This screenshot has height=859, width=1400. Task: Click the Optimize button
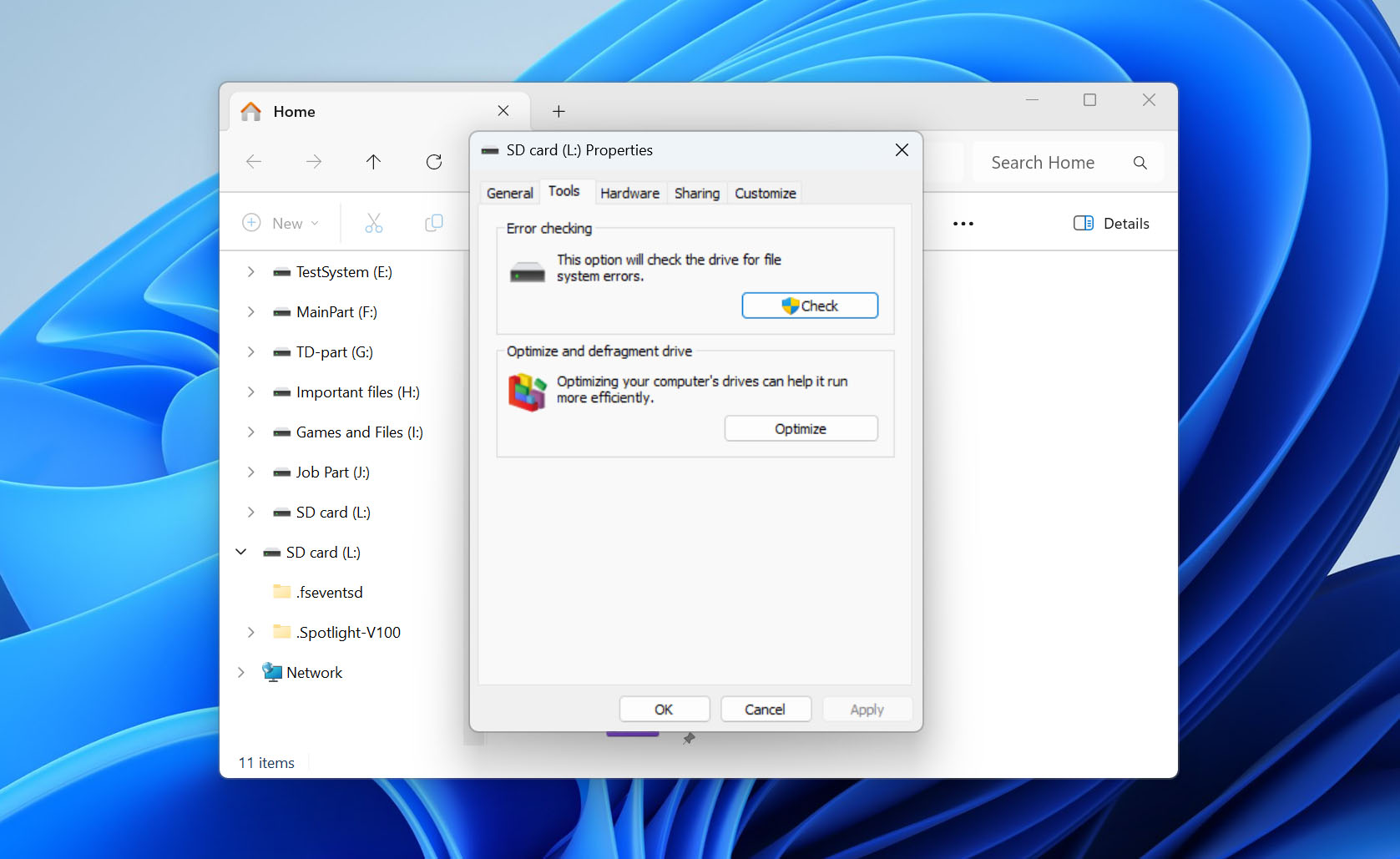tap(801, 428)
